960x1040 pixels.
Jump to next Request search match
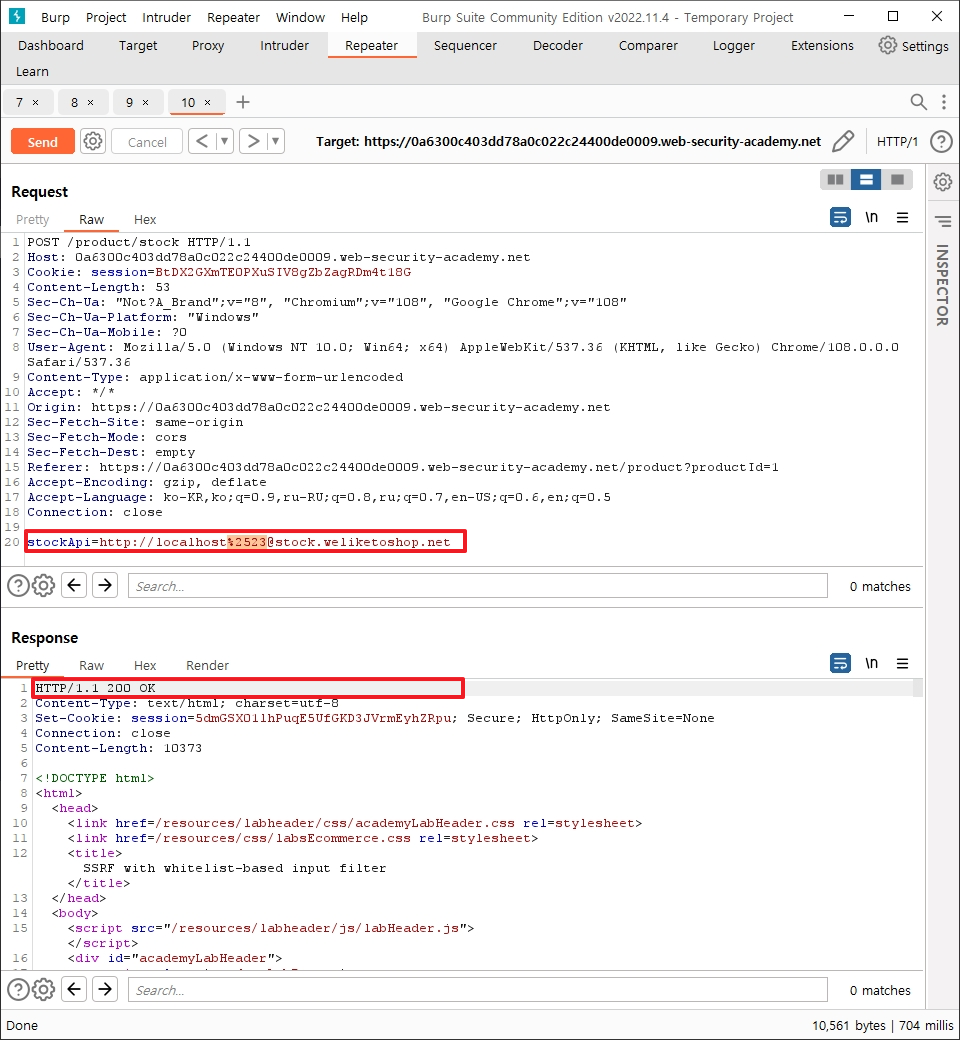point(105,585)
